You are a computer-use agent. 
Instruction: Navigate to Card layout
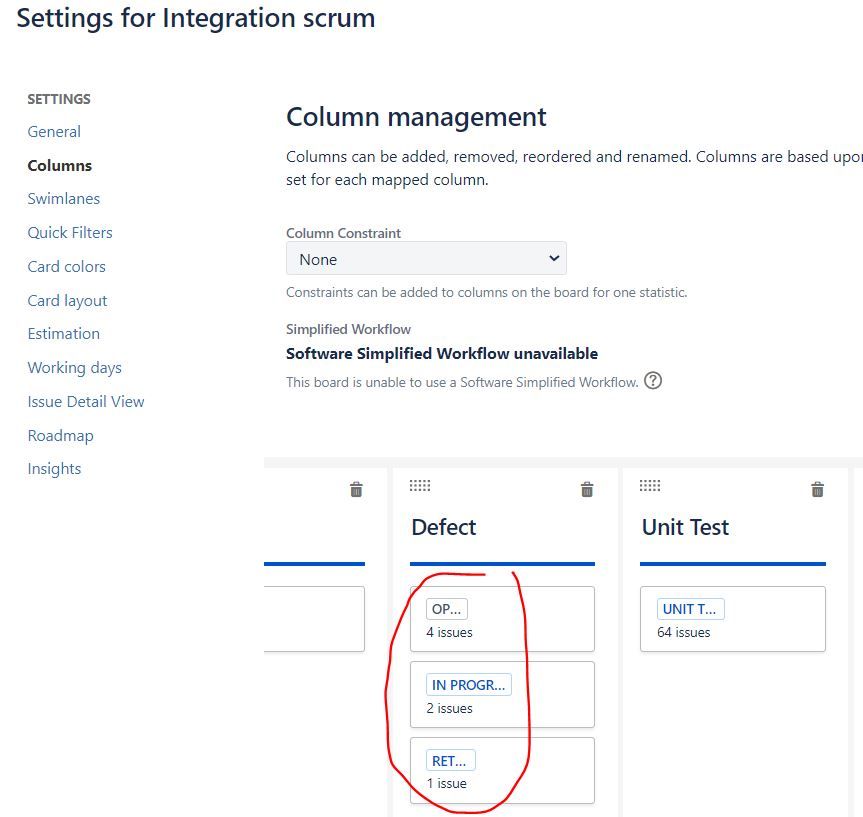click(x=67, y=301)
